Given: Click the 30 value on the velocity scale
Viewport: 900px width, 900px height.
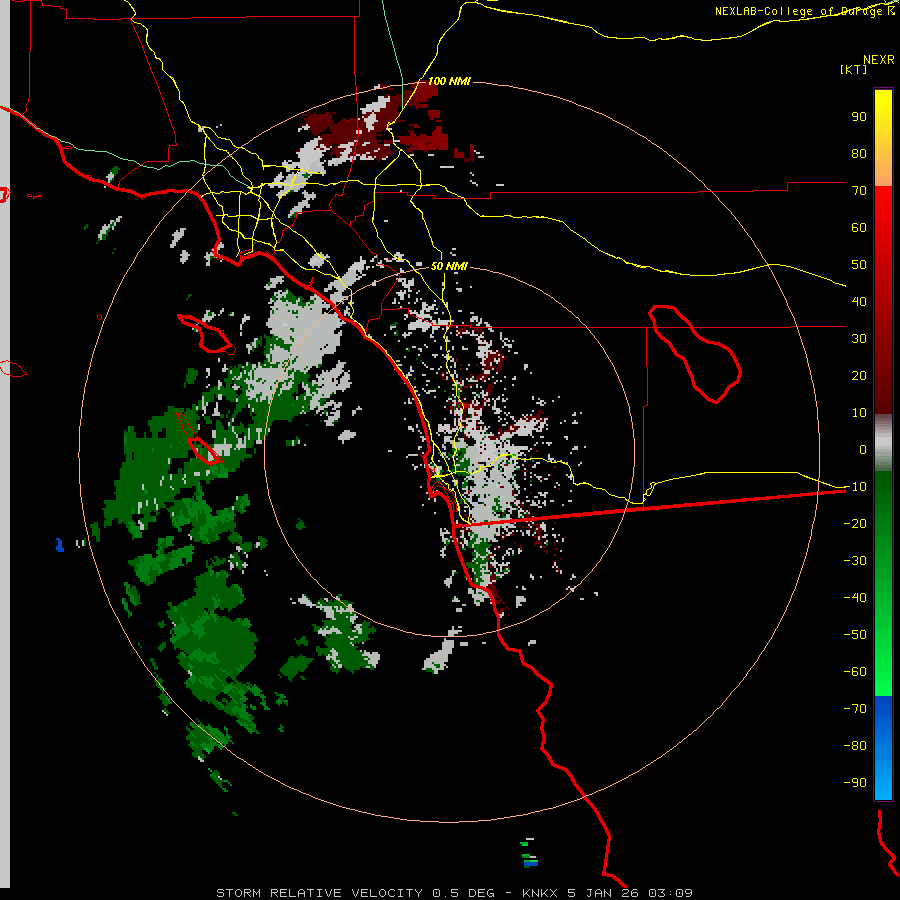Looking at the screenshot, I should pyautogui.click(x=859, y=339).
